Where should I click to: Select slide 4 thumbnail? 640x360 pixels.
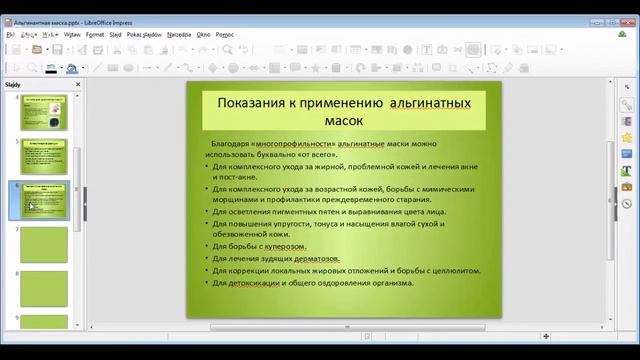(x=44, y=113)
